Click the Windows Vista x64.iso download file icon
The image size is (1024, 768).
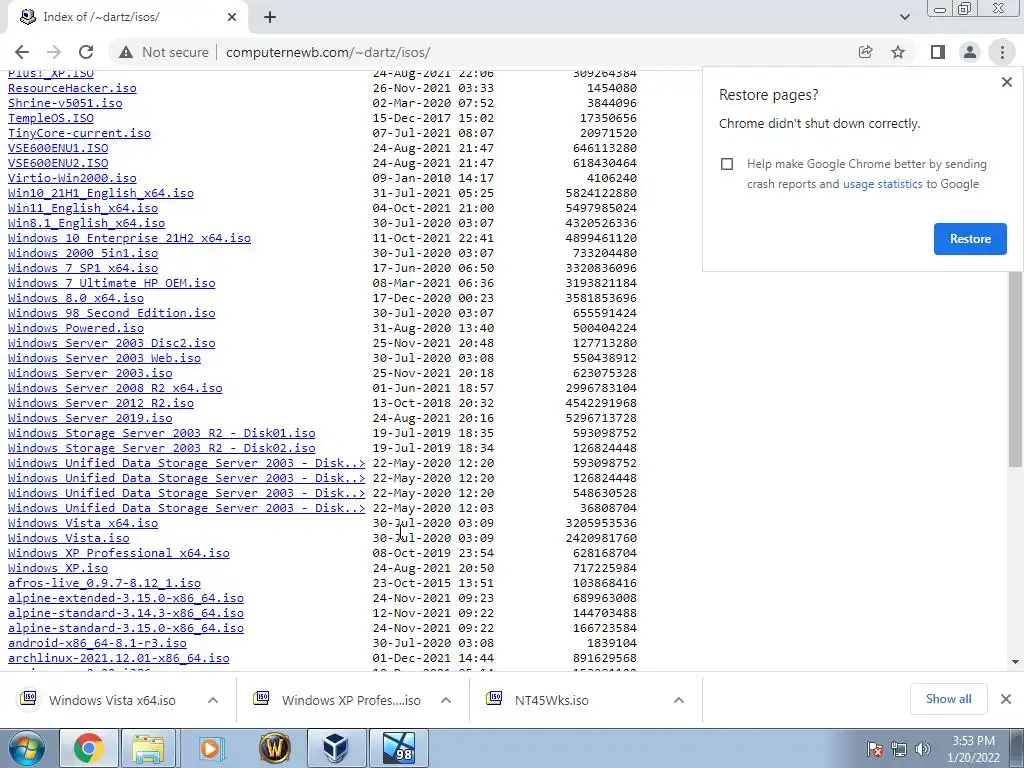tap(28, 699)
